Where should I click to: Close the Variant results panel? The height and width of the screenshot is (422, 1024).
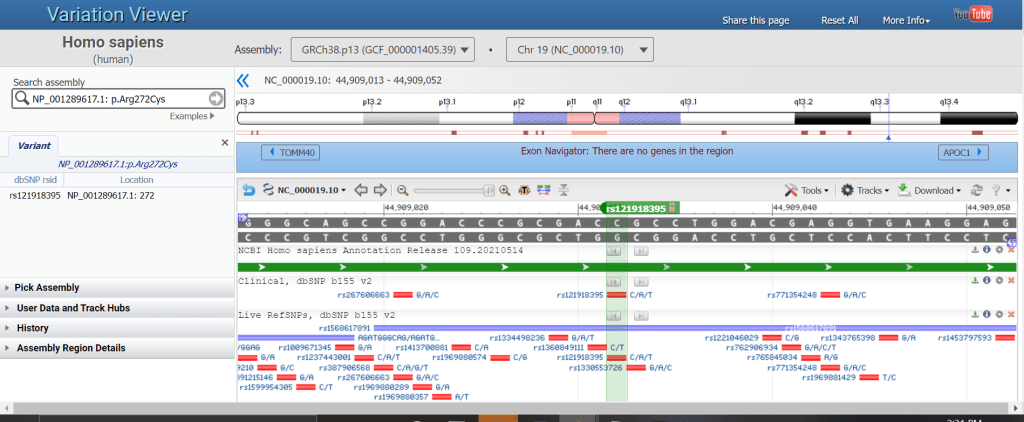225,142
